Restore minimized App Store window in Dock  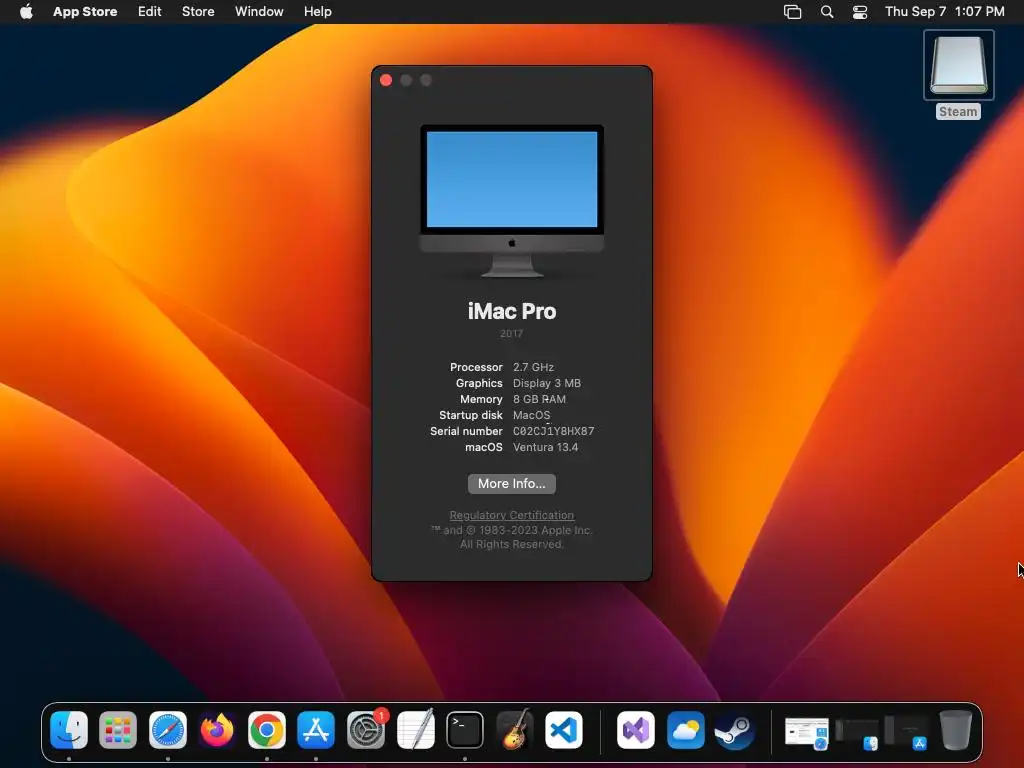click(906, 732)
